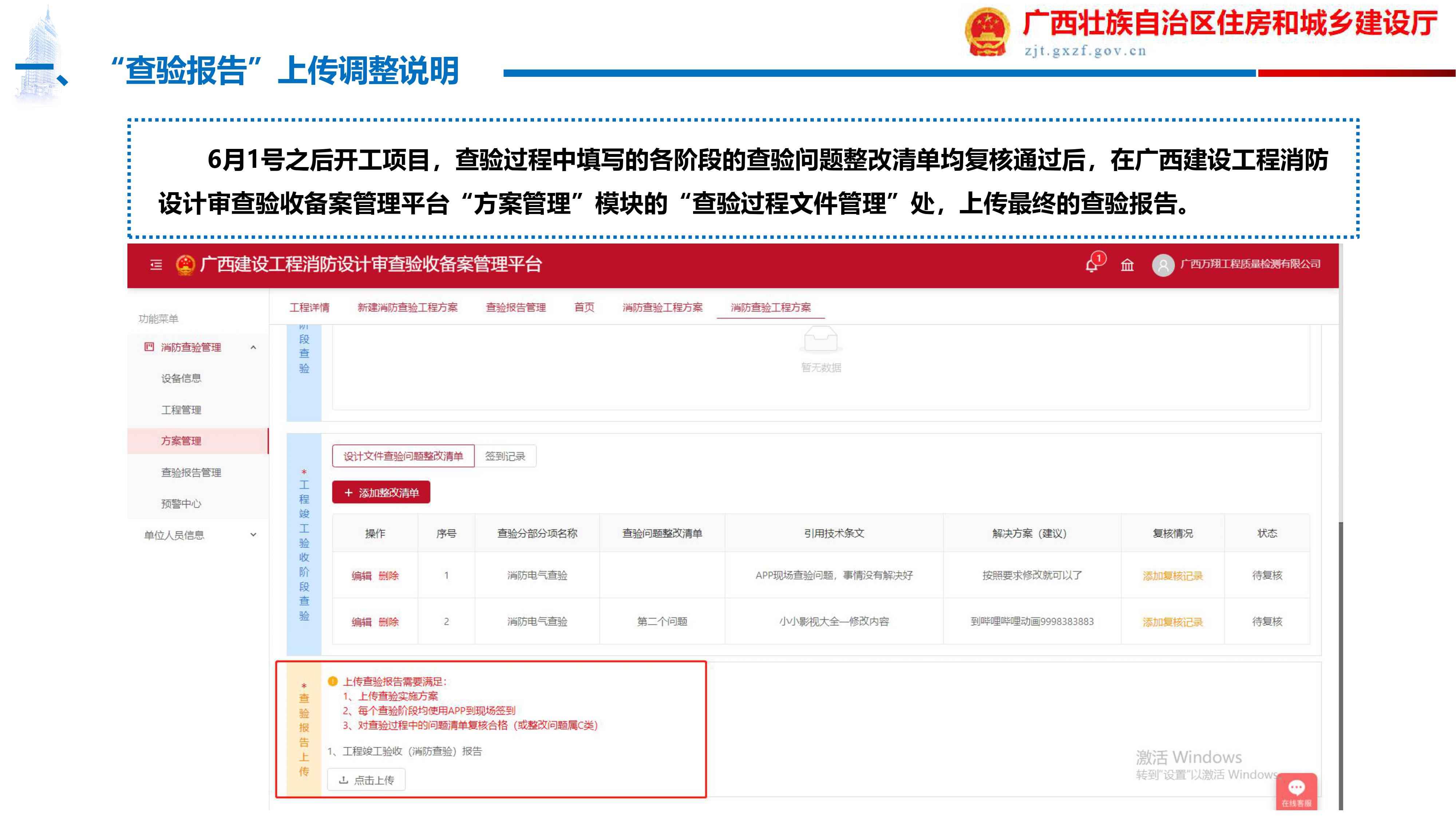Click 添加复核记录 link in first row

tap(1172, 575)
